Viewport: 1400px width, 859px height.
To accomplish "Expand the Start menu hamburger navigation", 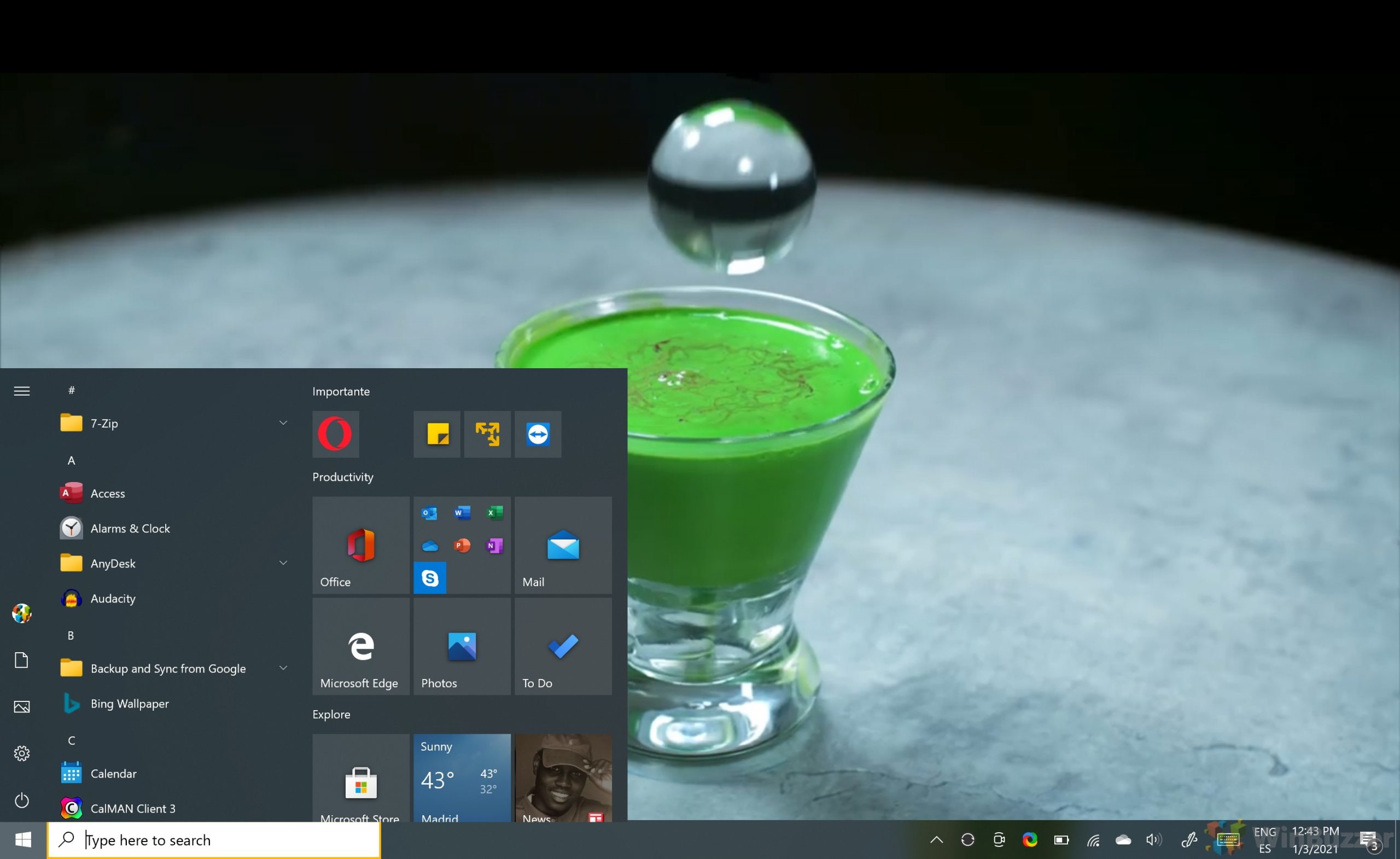I will (21, 391).
